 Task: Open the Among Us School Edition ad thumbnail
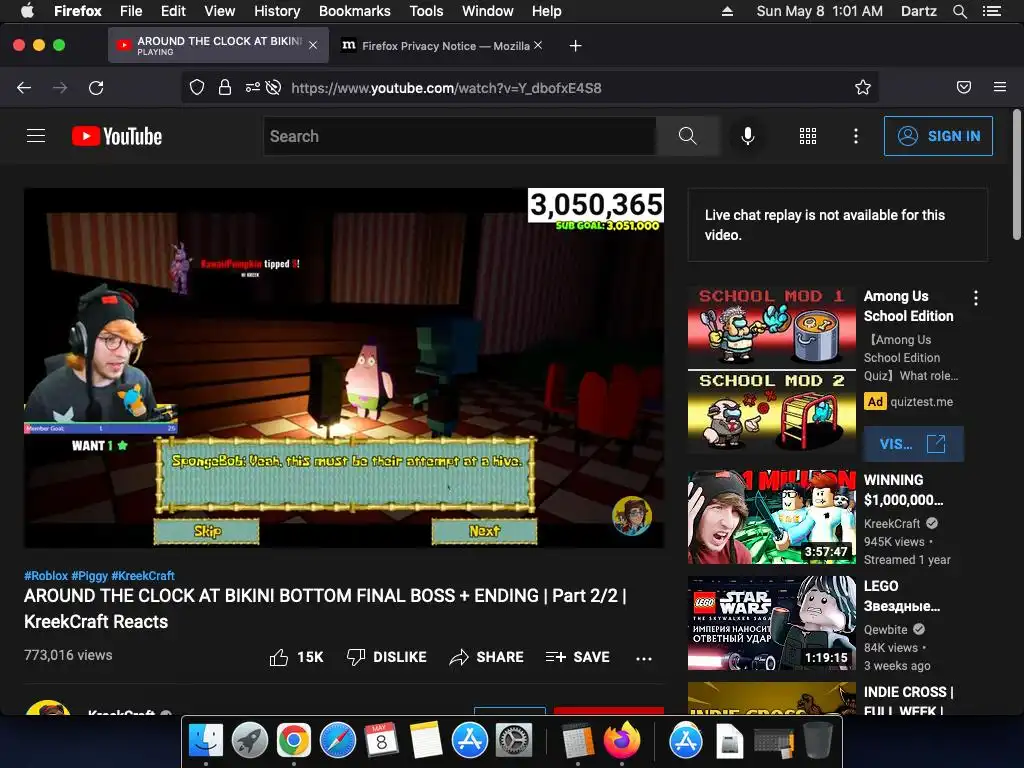[771, 370]
